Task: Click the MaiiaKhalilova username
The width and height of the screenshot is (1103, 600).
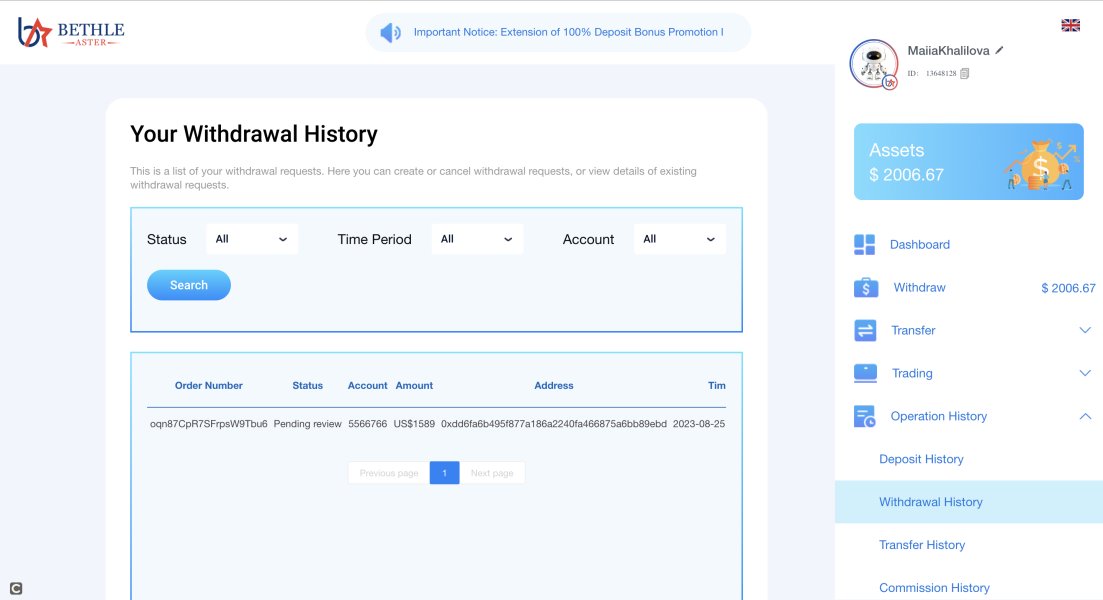Action: (948, 51)
